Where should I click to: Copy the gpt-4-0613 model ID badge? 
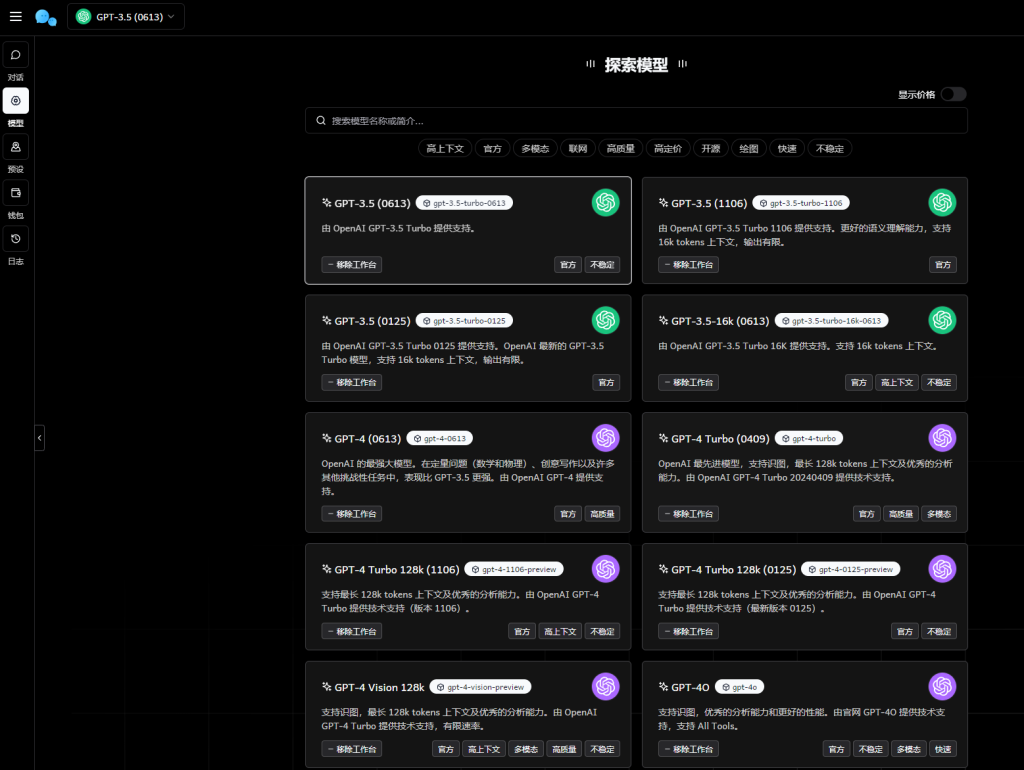pos(440,438)
